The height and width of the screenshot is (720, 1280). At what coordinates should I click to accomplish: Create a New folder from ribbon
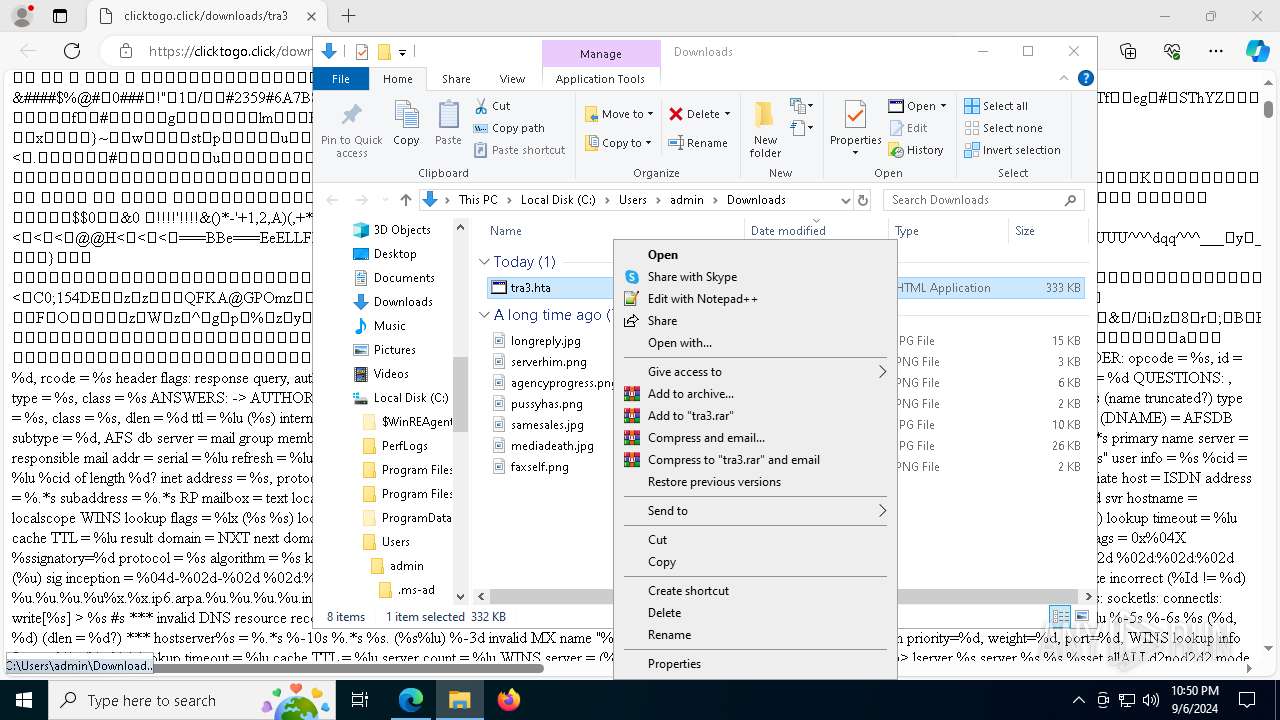765,128
